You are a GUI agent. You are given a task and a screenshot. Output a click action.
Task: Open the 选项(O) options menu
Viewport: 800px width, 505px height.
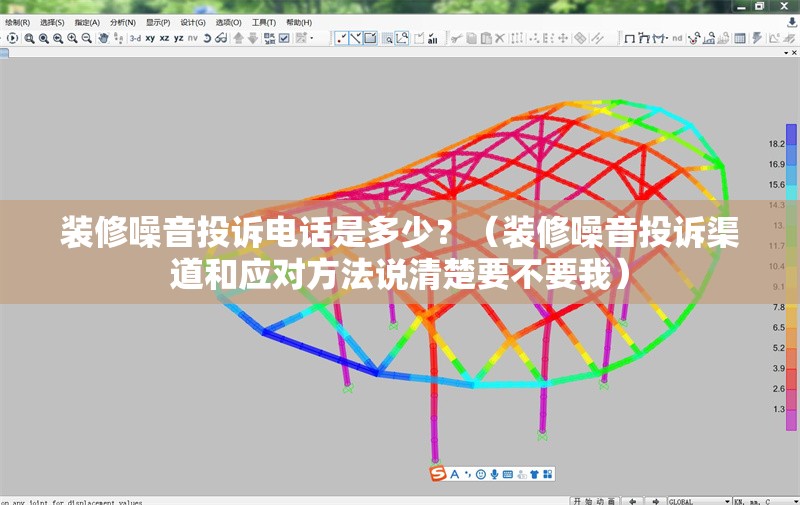[228, 22]
